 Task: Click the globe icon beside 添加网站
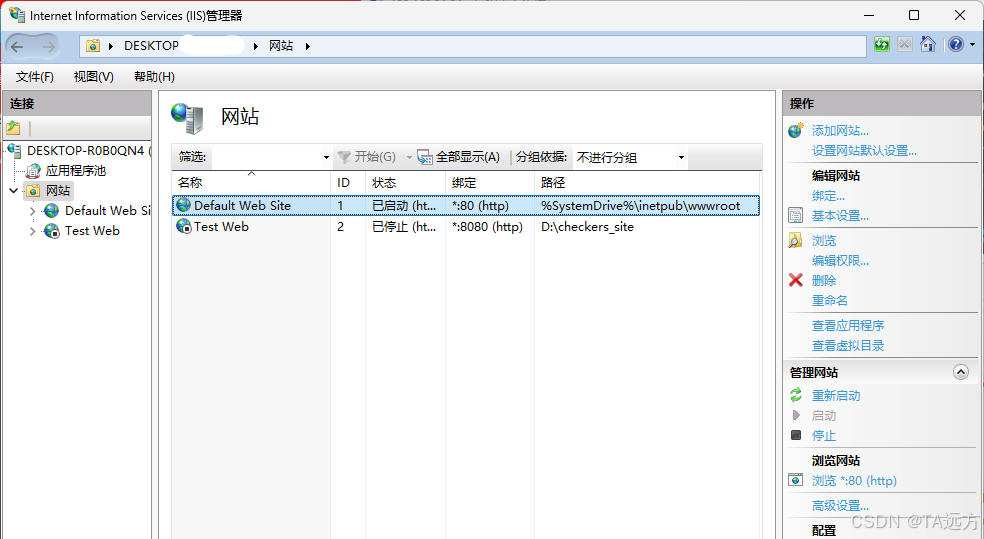coord(796,131)
